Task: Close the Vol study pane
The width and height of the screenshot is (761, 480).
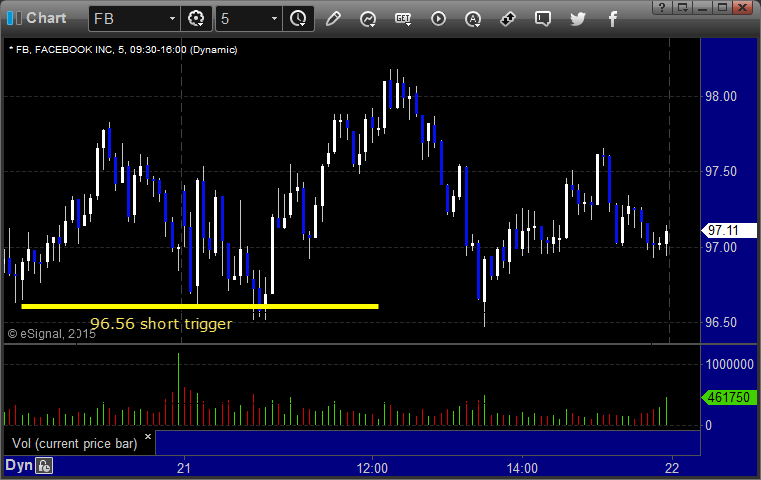Action: click(x=148, y=436)
